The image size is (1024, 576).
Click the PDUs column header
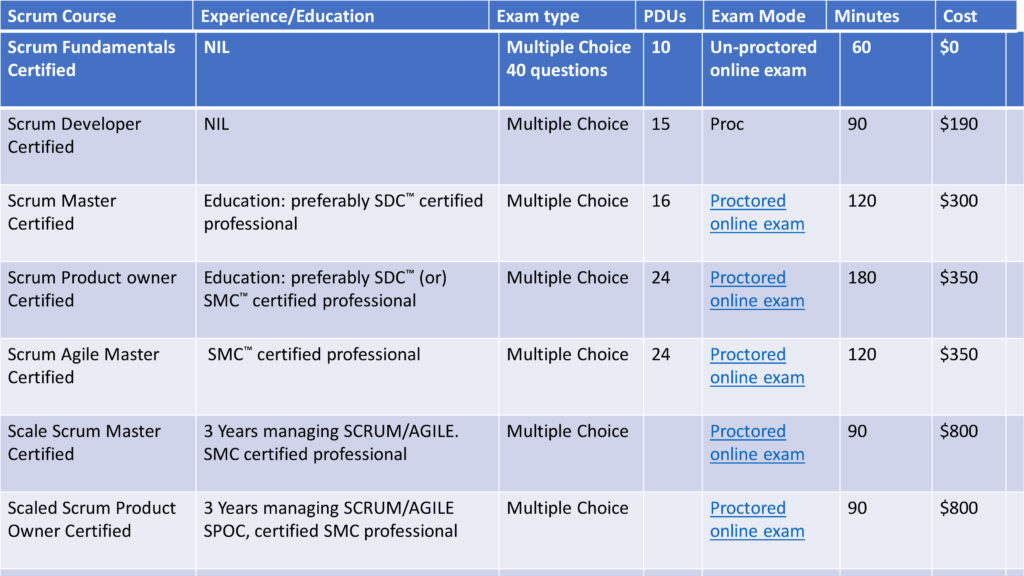point(669,16)
